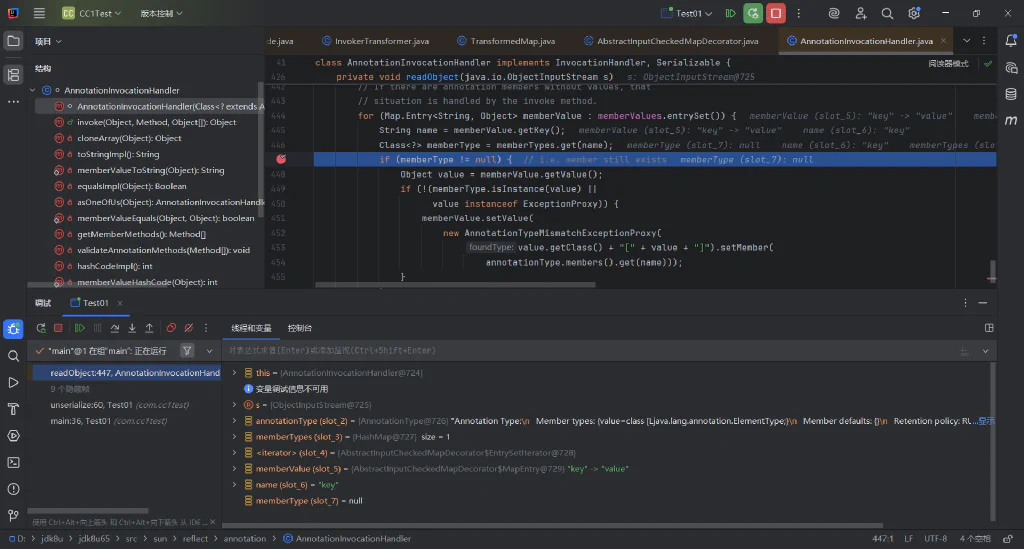Open the View Breakpoints icon
1024x549 pixels.
pos(171,328)
